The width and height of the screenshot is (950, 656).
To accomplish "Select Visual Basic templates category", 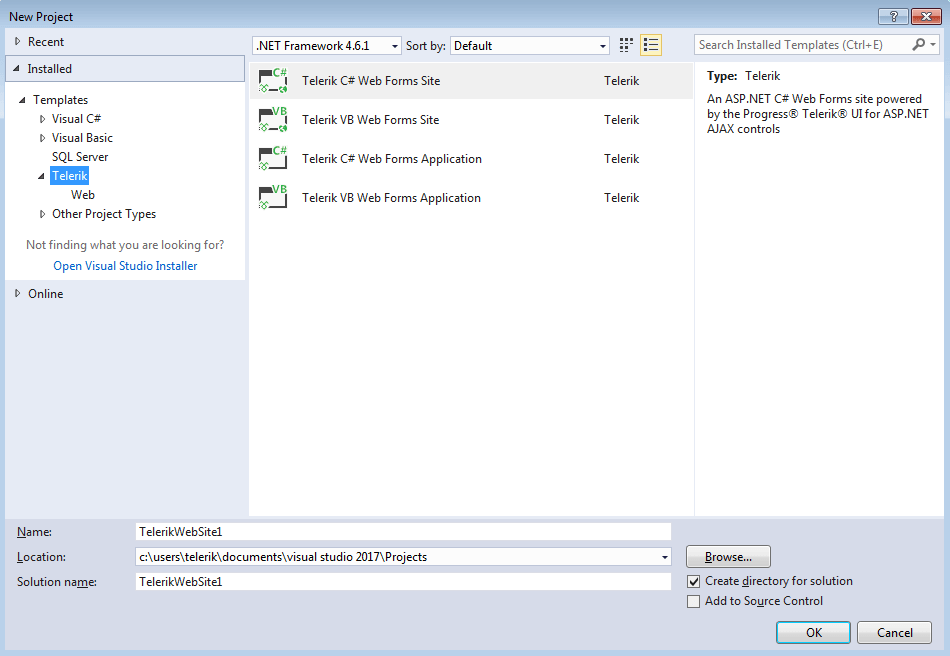I will 82,138.
